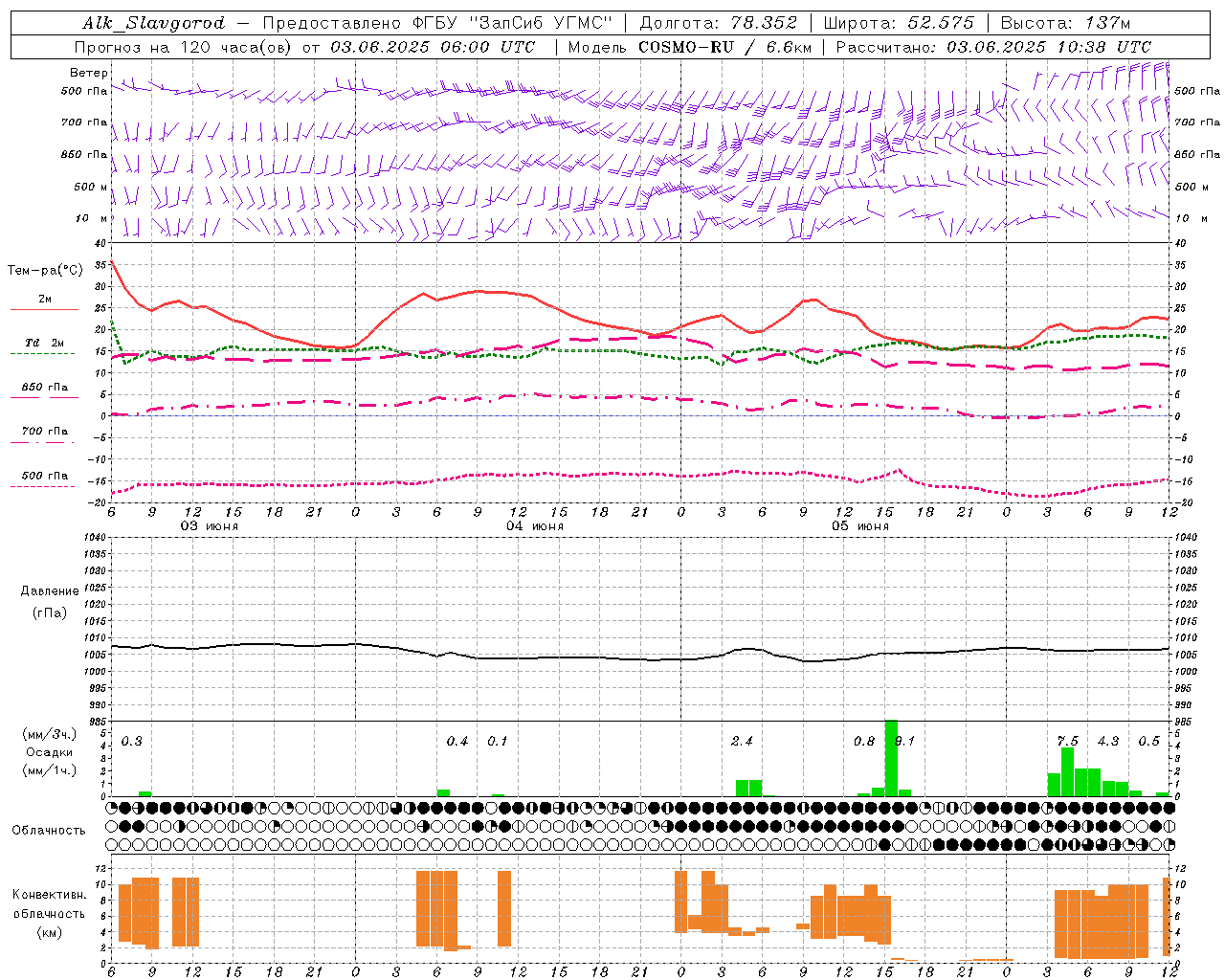Click the (мм/3ч.) unit label
This screenshot has width=1225, height=980.
50,734
